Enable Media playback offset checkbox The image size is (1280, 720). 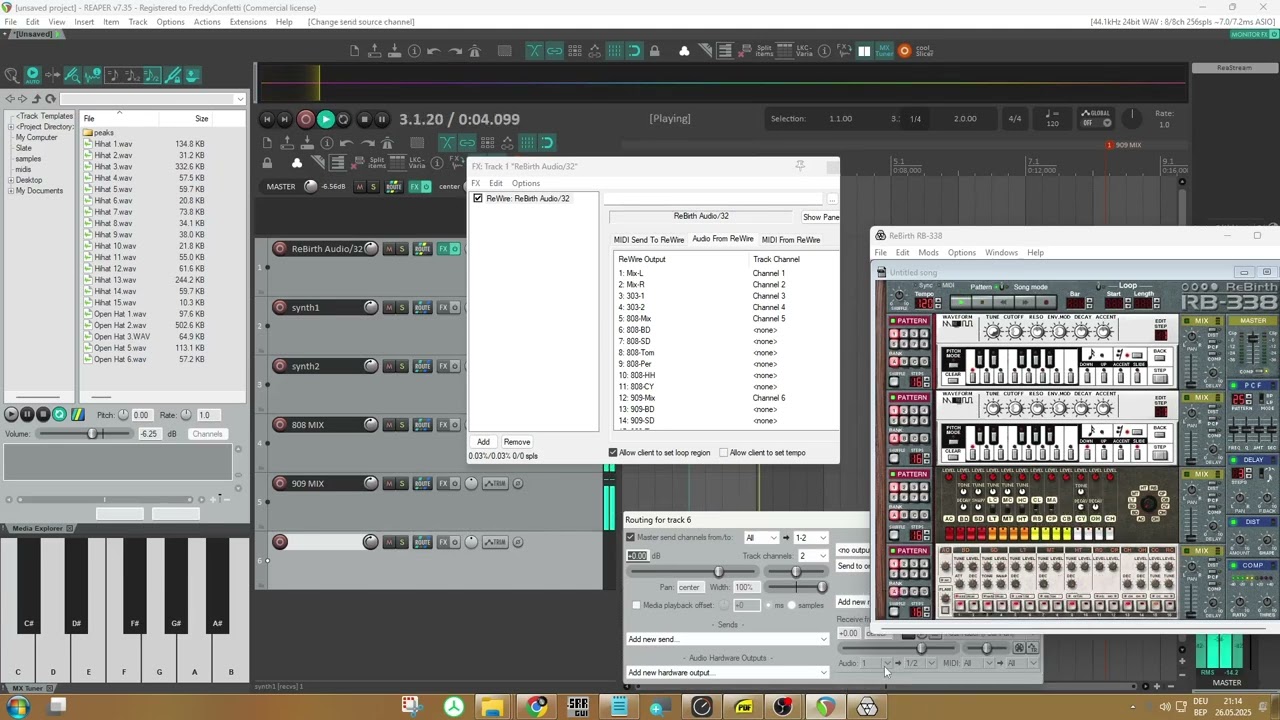(x=636, y=605)
